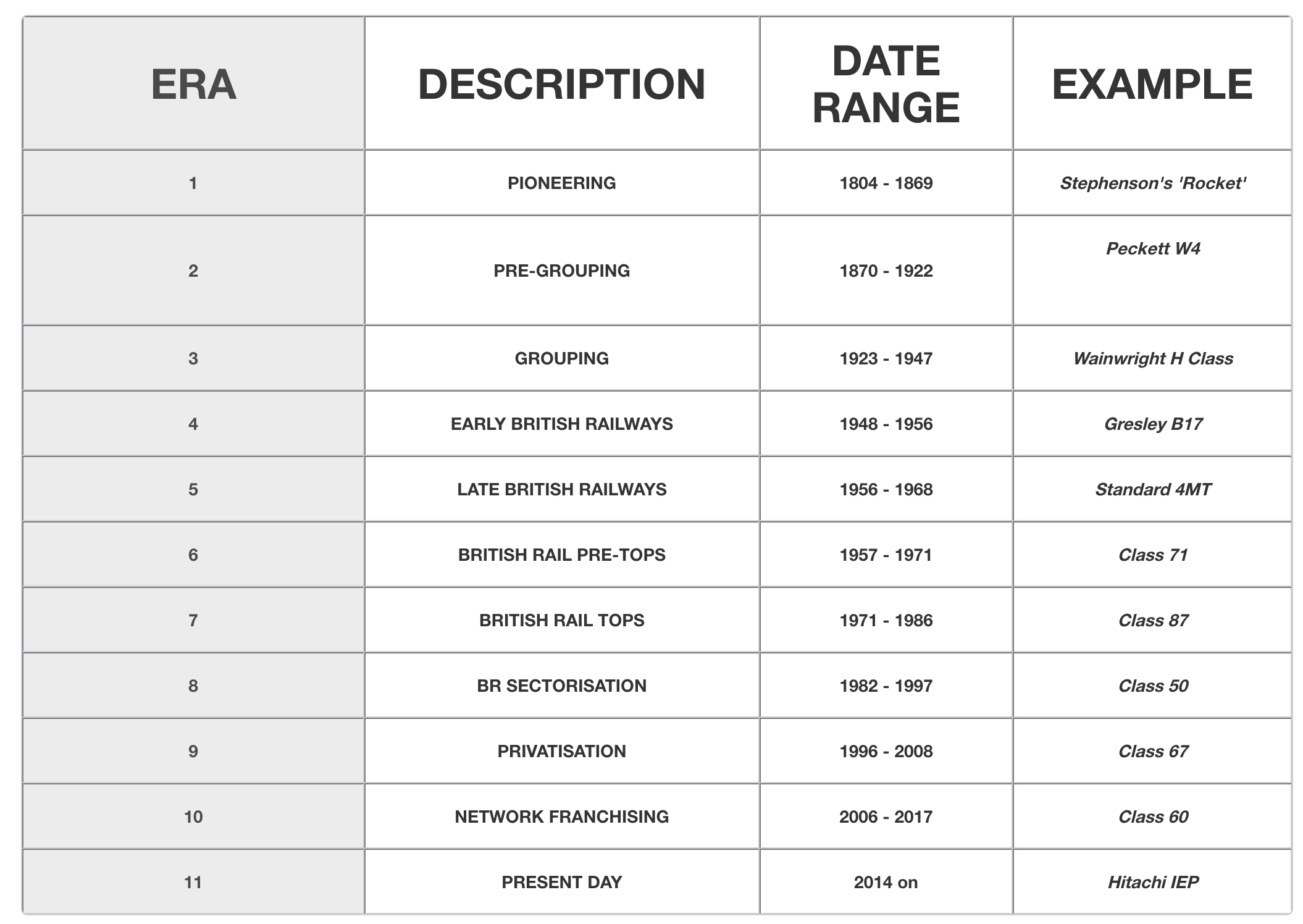
Task: Click the Hitachi IEP example
Action: click(x=1152, y=882)
